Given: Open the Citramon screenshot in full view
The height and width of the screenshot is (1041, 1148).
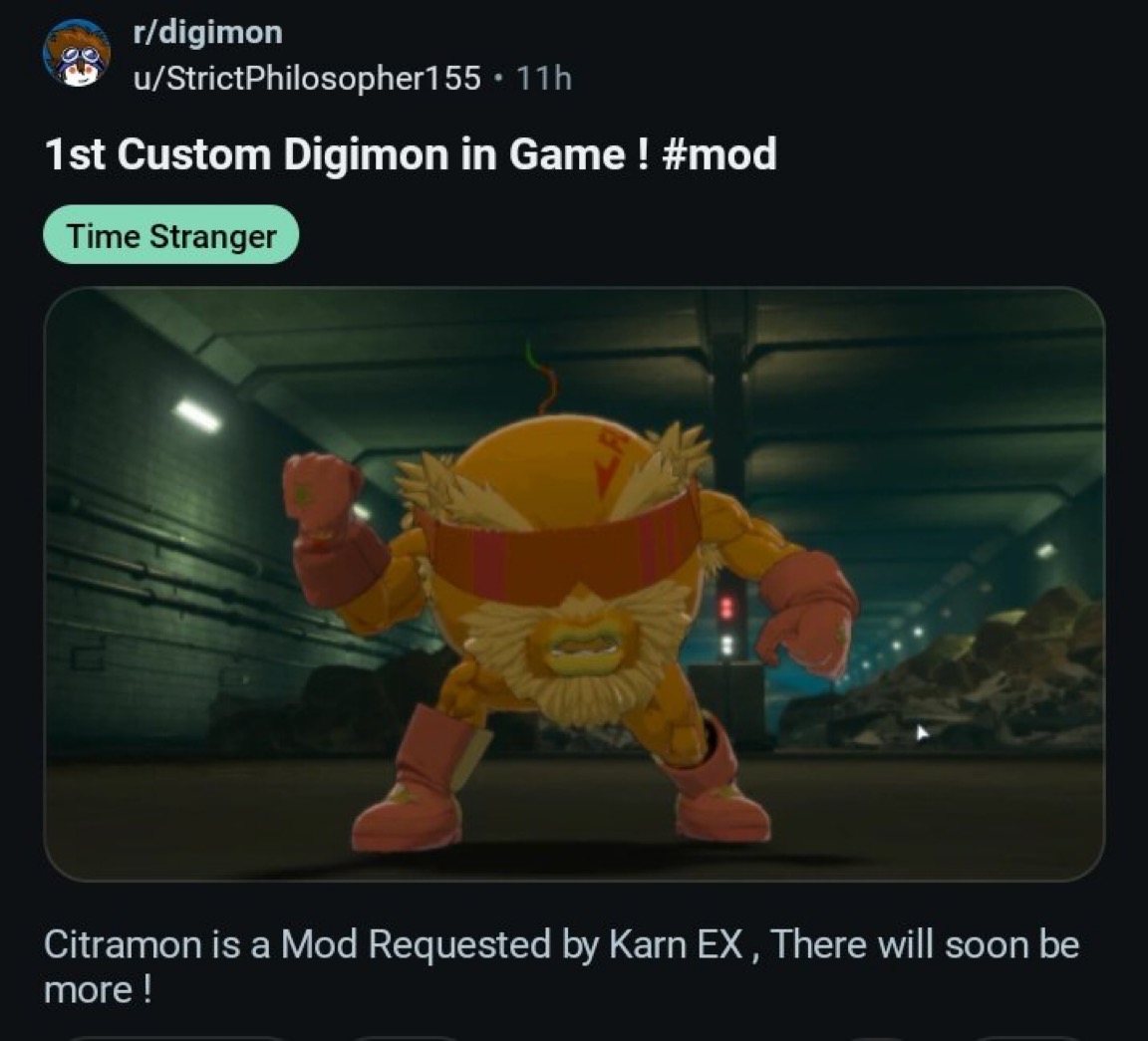Looking at the screenshot, I should pos(574,584).
